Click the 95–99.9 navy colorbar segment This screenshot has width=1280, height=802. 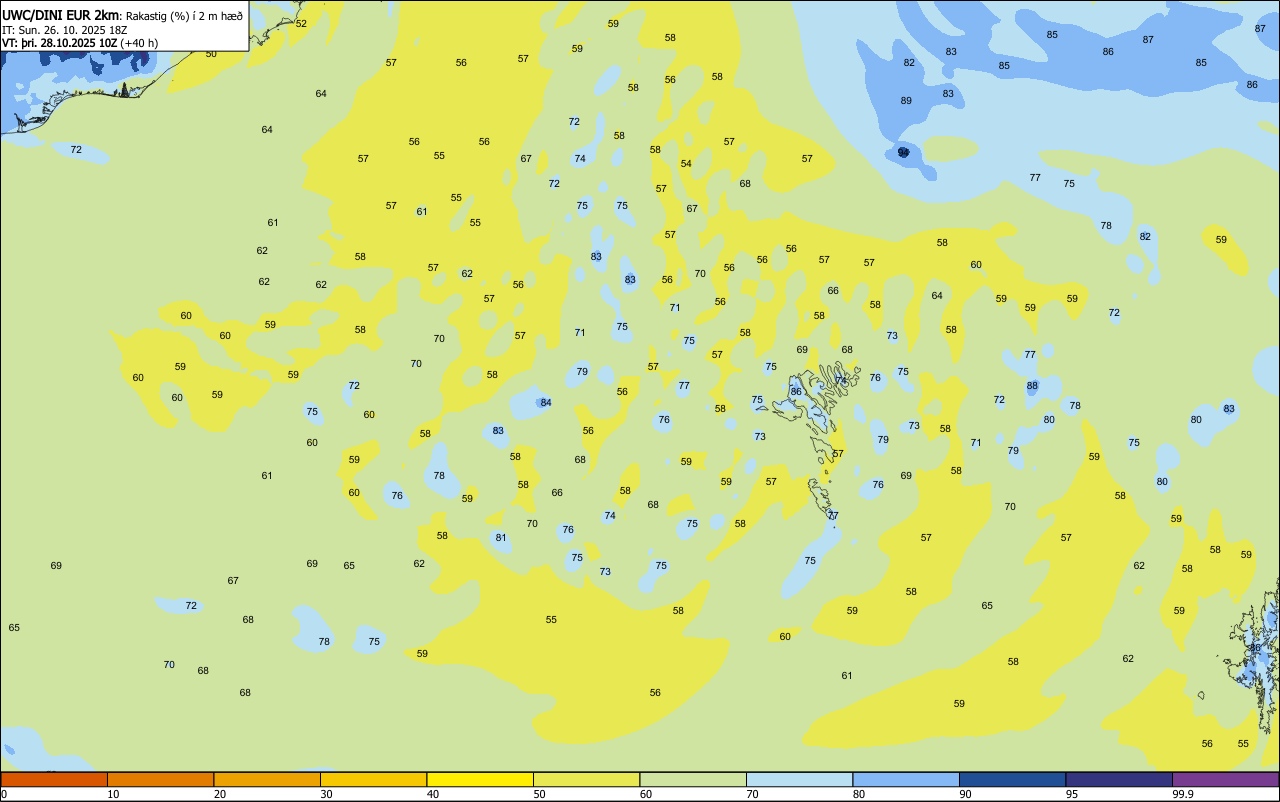[x=1119, y=780]
